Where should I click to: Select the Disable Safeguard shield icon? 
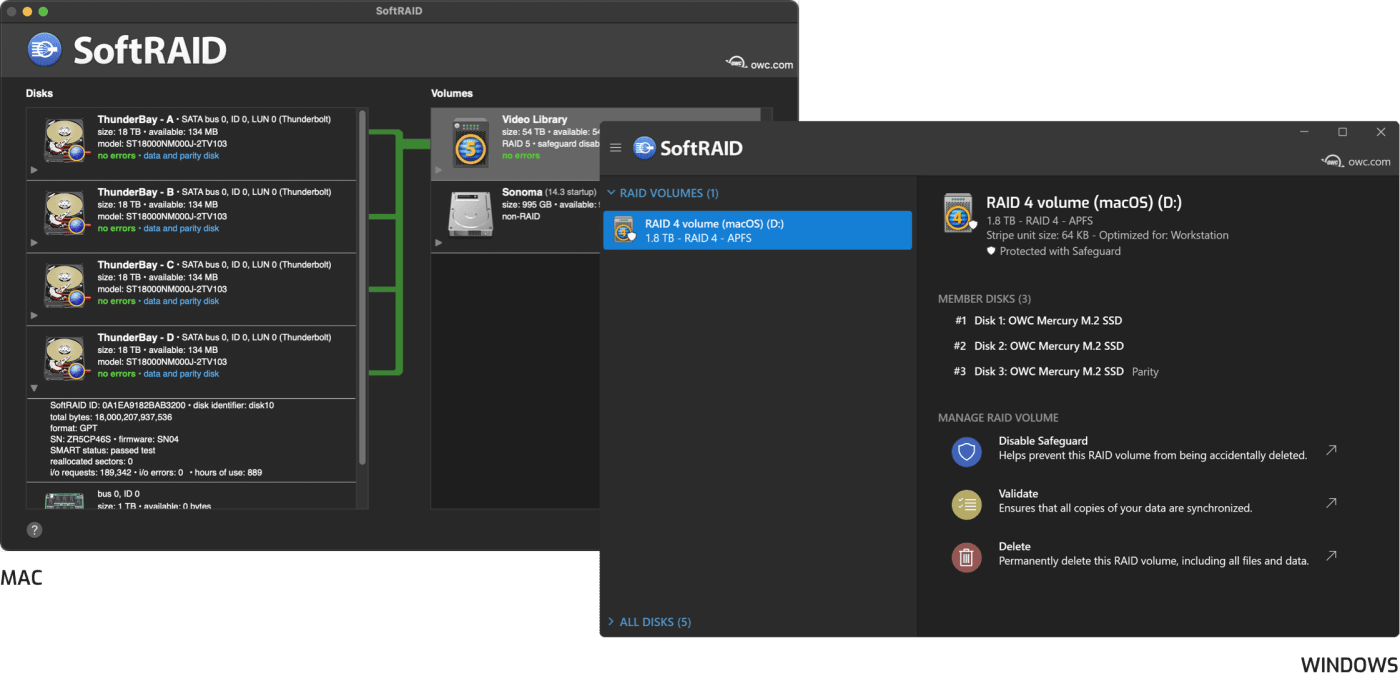click(966, 452)
